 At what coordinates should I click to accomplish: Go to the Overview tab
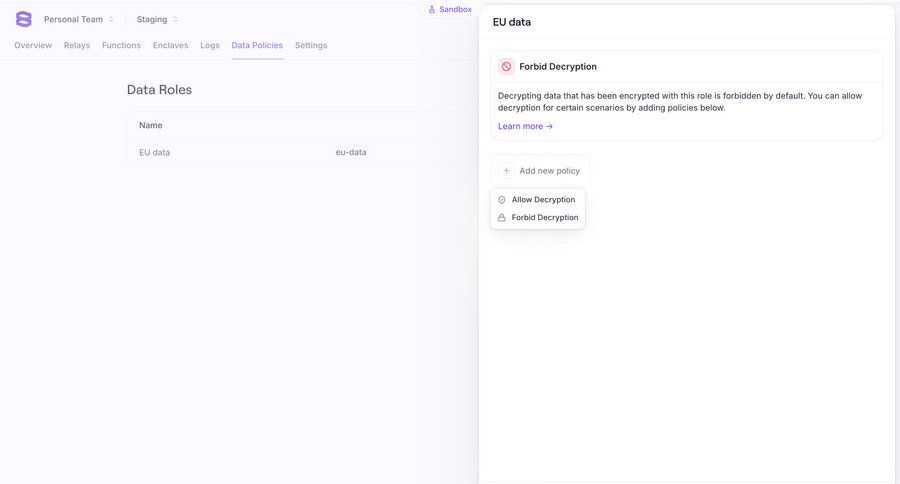point(33,45)
